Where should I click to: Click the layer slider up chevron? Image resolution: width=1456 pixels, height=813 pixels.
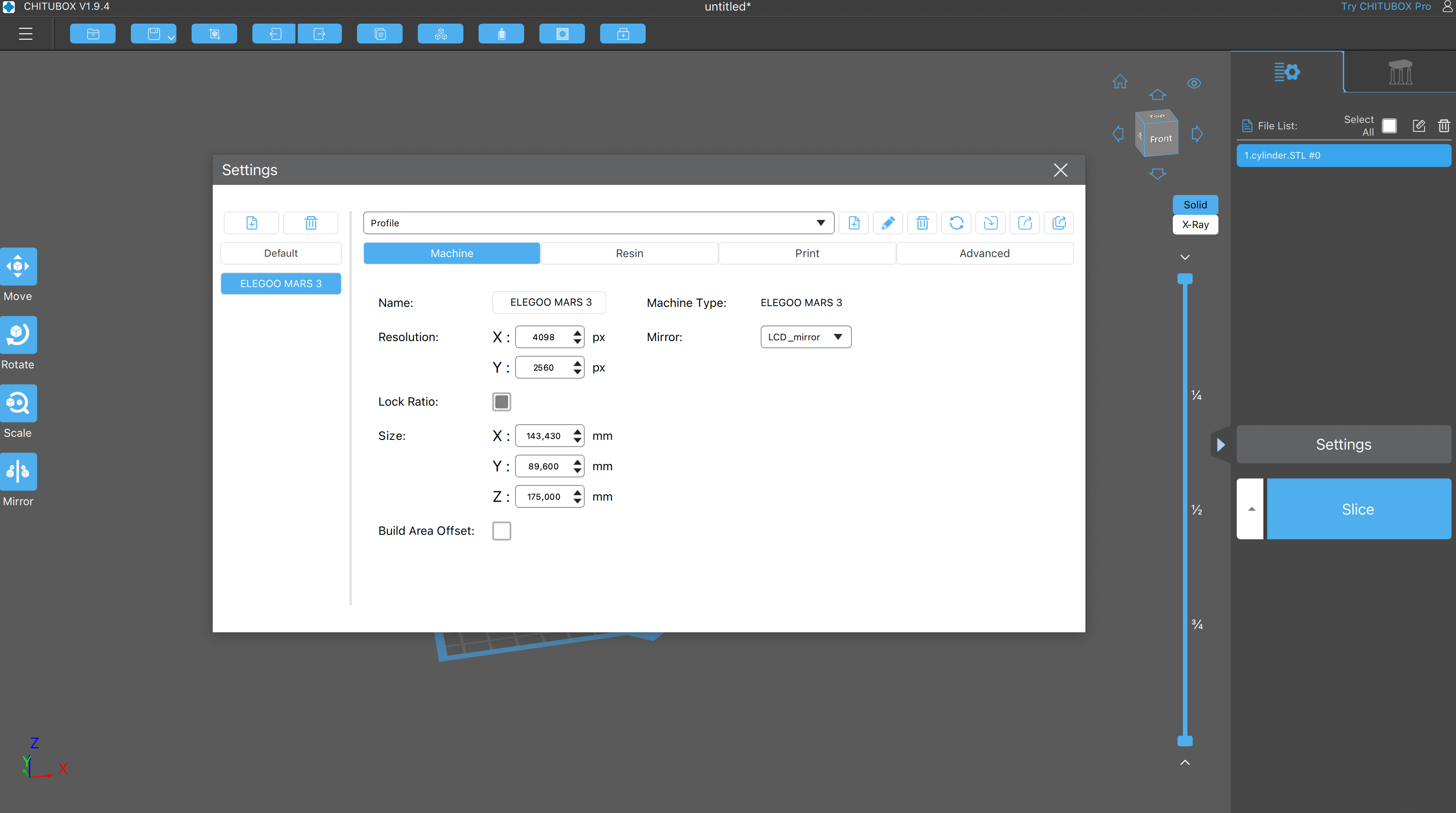[x=1185, y=763]
